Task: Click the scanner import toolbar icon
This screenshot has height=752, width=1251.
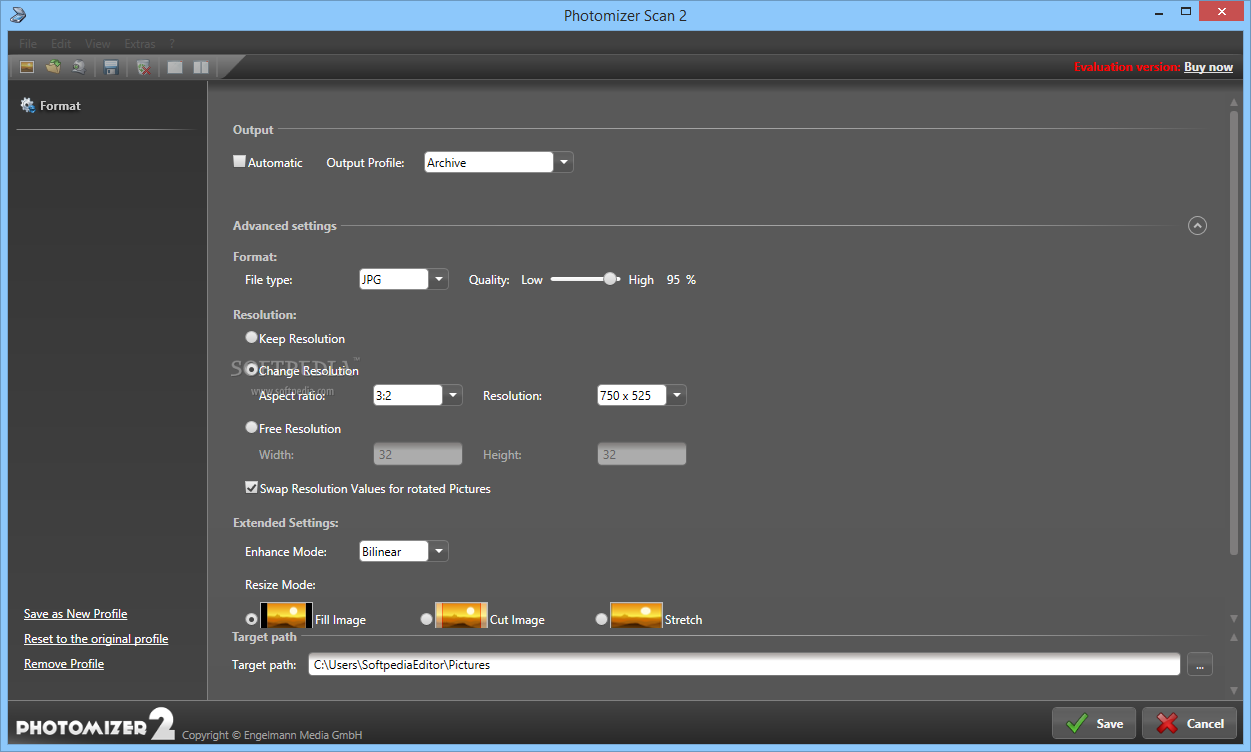Action: (x=79, y=67)
